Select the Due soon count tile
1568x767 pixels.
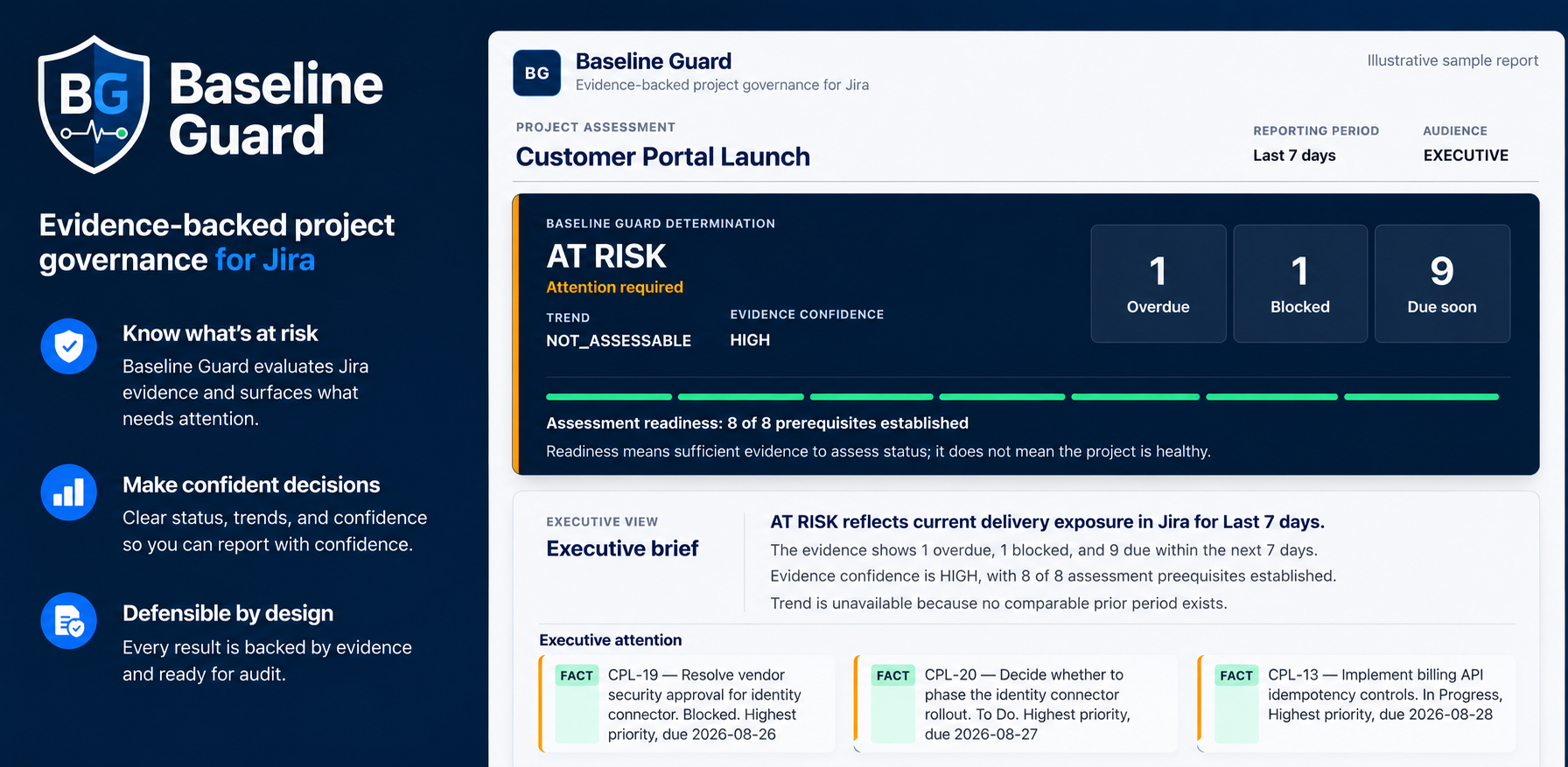pyautogui.click(x=1442, y=283)
